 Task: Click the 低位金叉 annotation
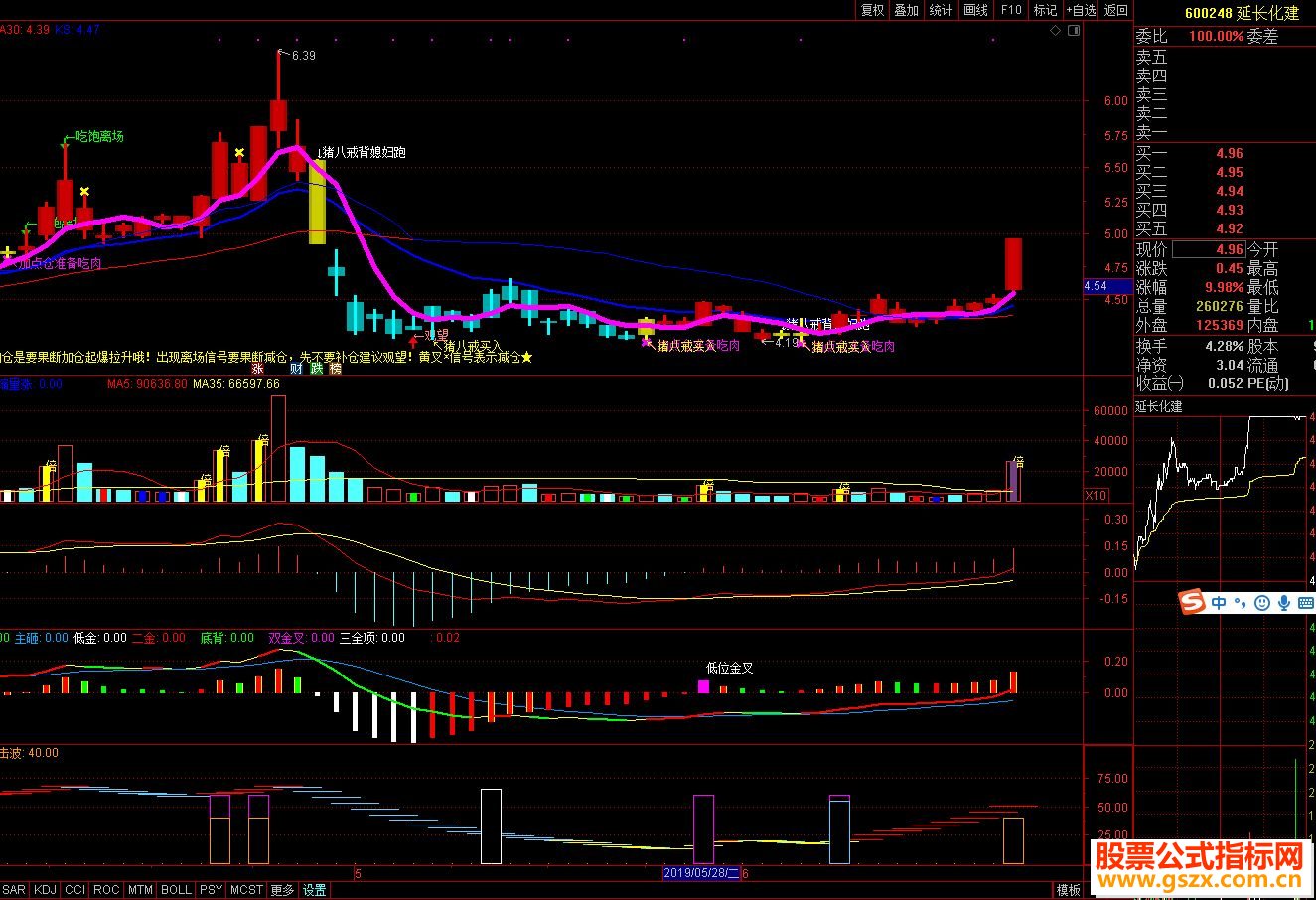730,668
